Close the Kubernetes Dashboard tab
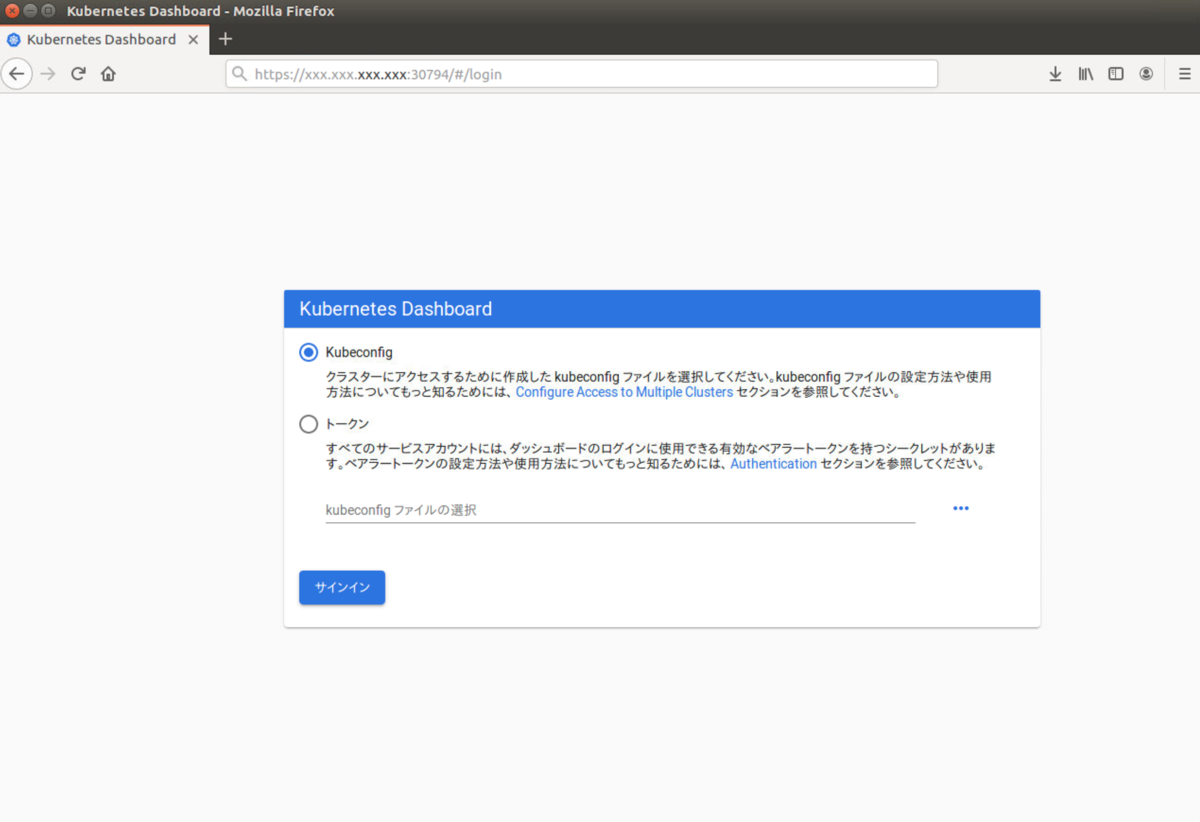The height and width of the screenshot is (822, 1200). 194,40
